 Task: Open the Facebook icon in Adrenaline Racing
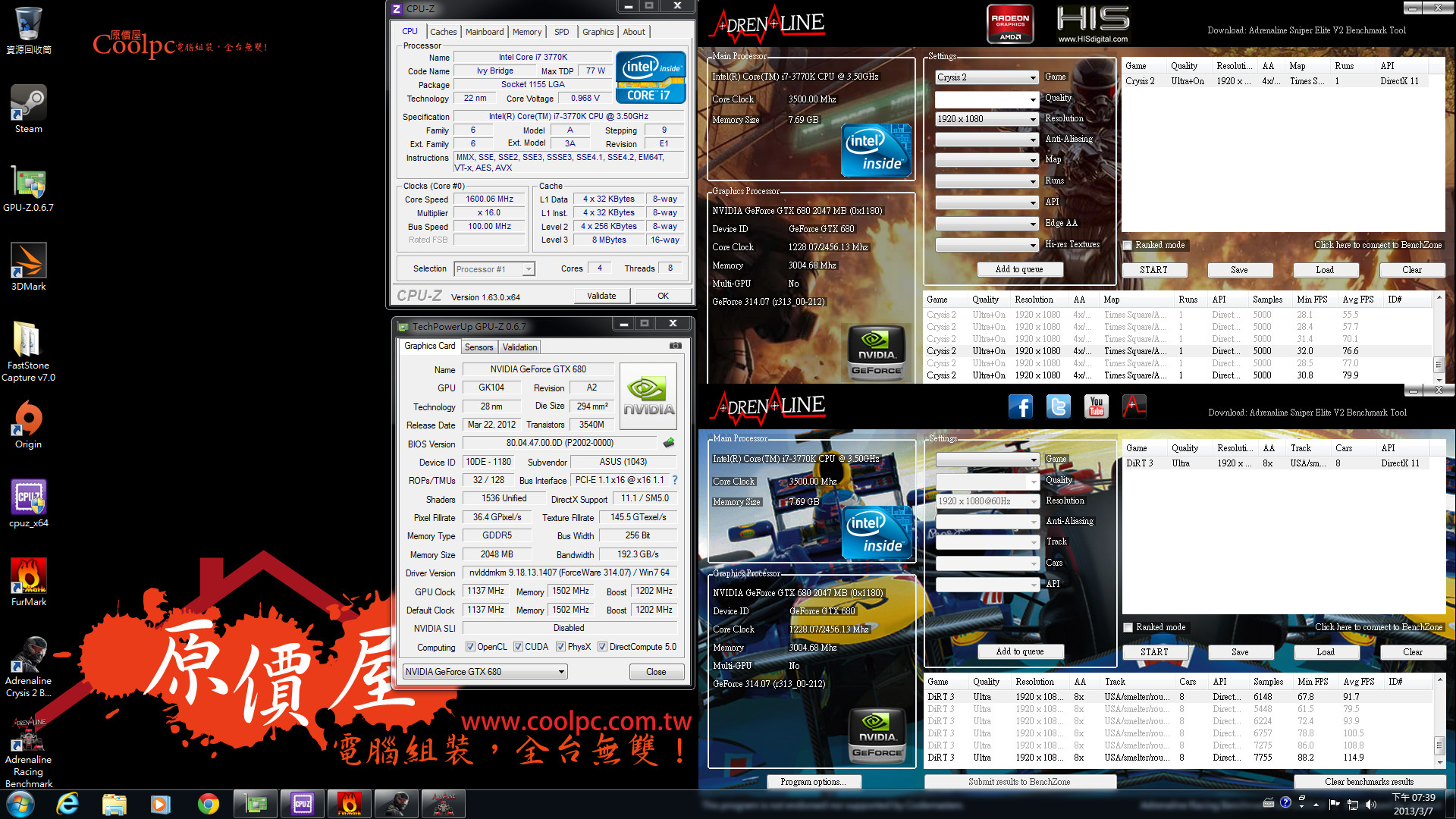click(1021, 407)
